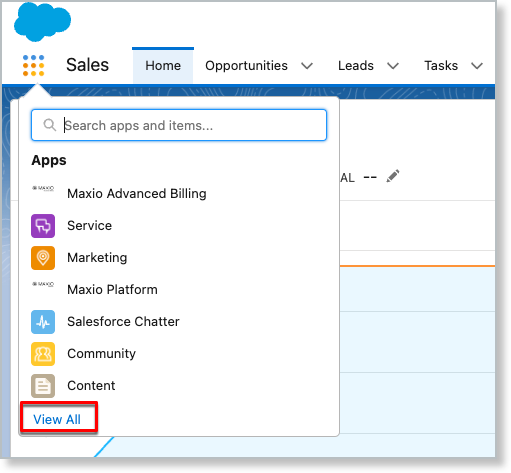Image resolution: width=511 pixels, height=473 pixels.
Task: Click the Apps section heading
Action: (x=49, y=161)
